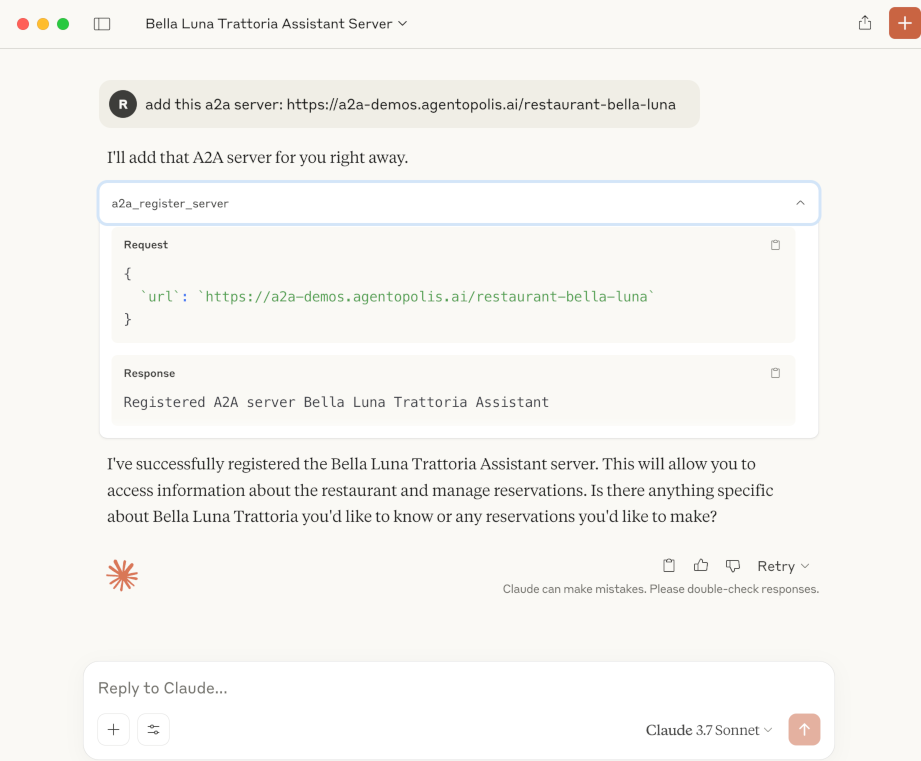Click the Claude starburst logo

(x=122, y=575)
